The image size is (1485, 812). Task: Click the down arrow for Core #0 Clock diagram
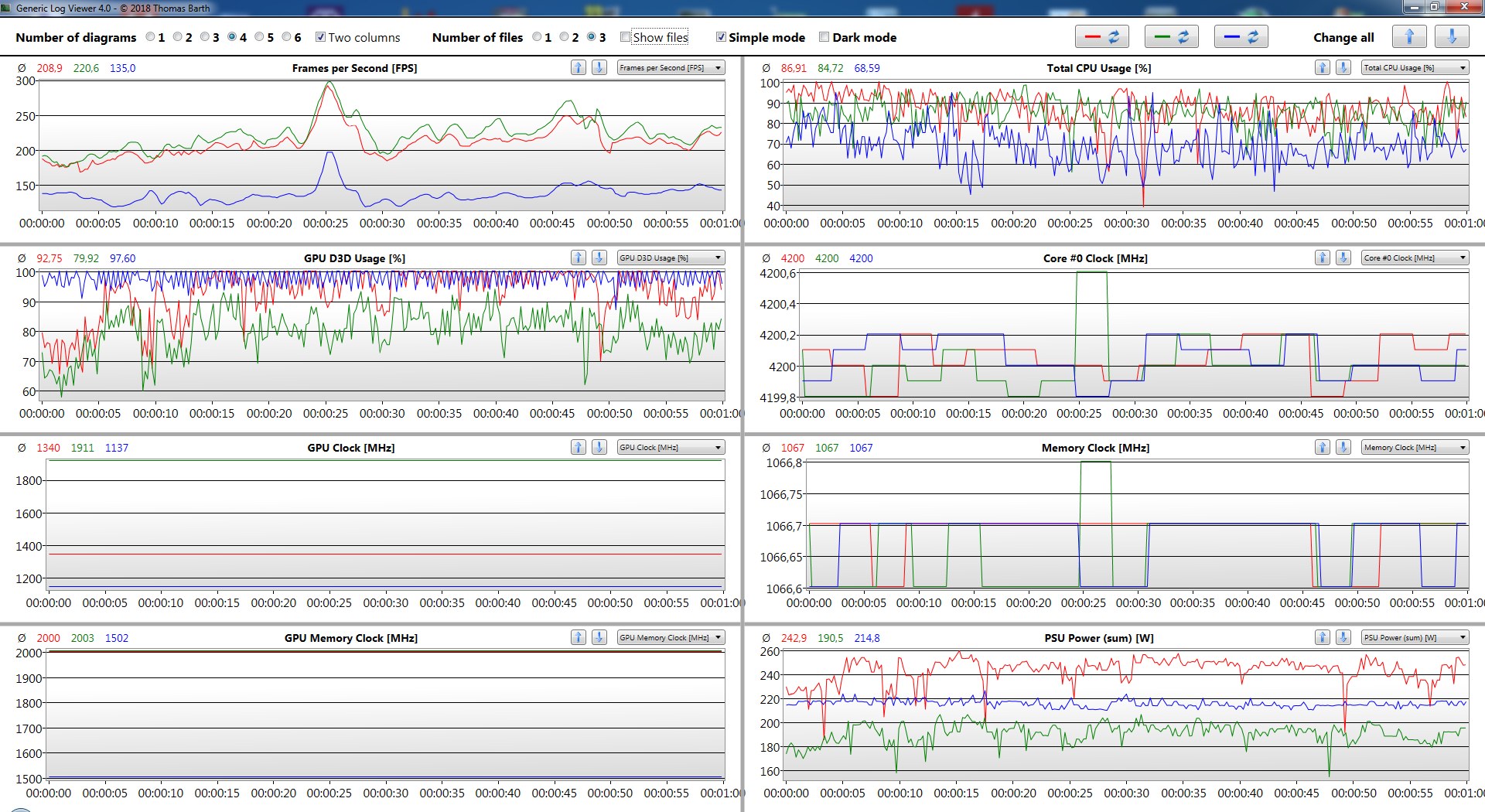(1344, 258)
